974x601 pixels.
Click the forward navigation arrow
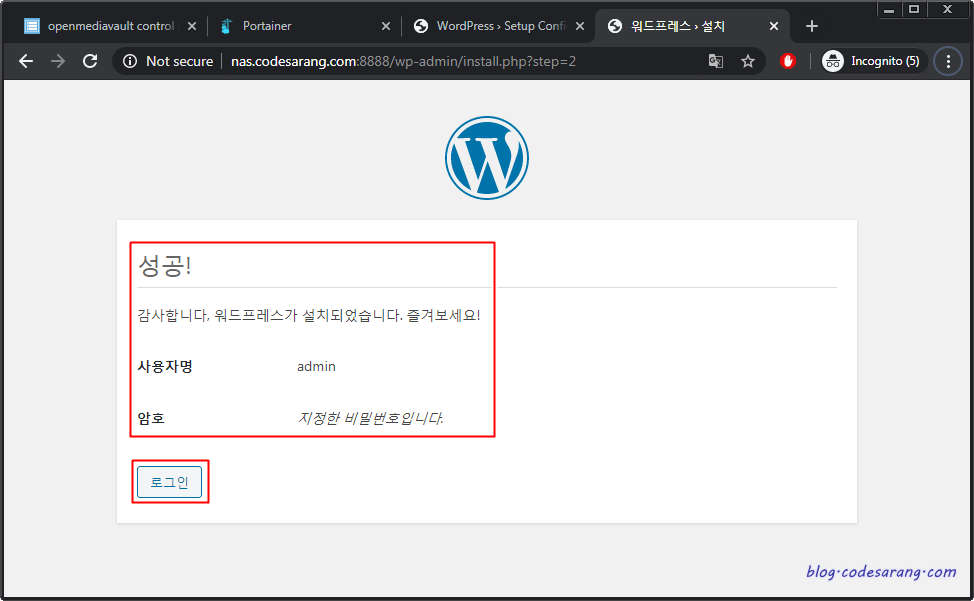click(x=58, y=61)
